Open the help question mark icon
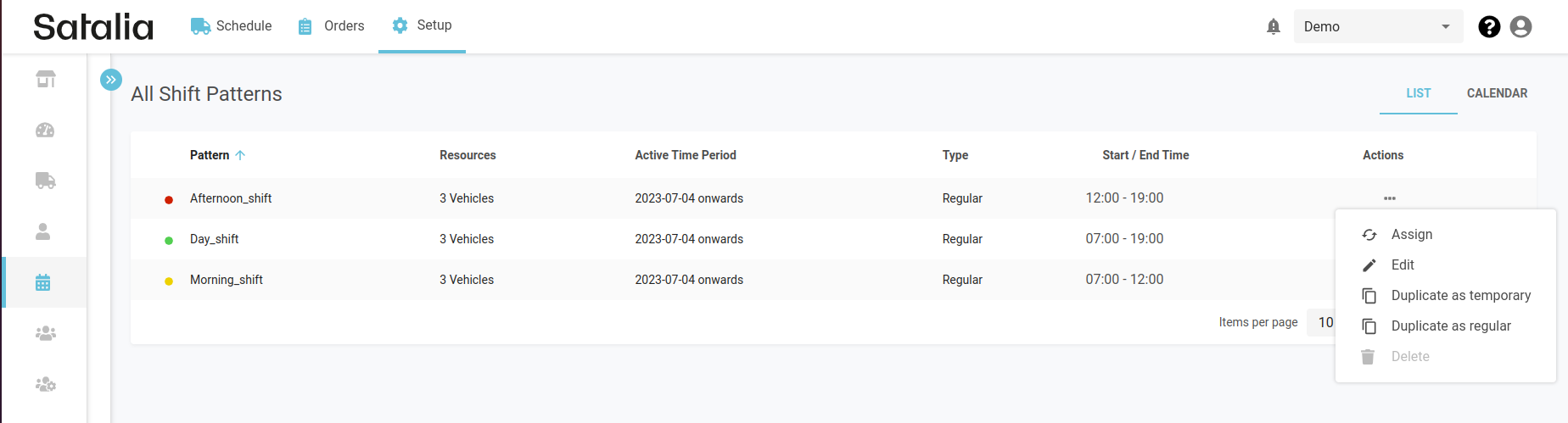Image resolution: width=1568 pixels, height=423 pixels. pos(1489,27)
